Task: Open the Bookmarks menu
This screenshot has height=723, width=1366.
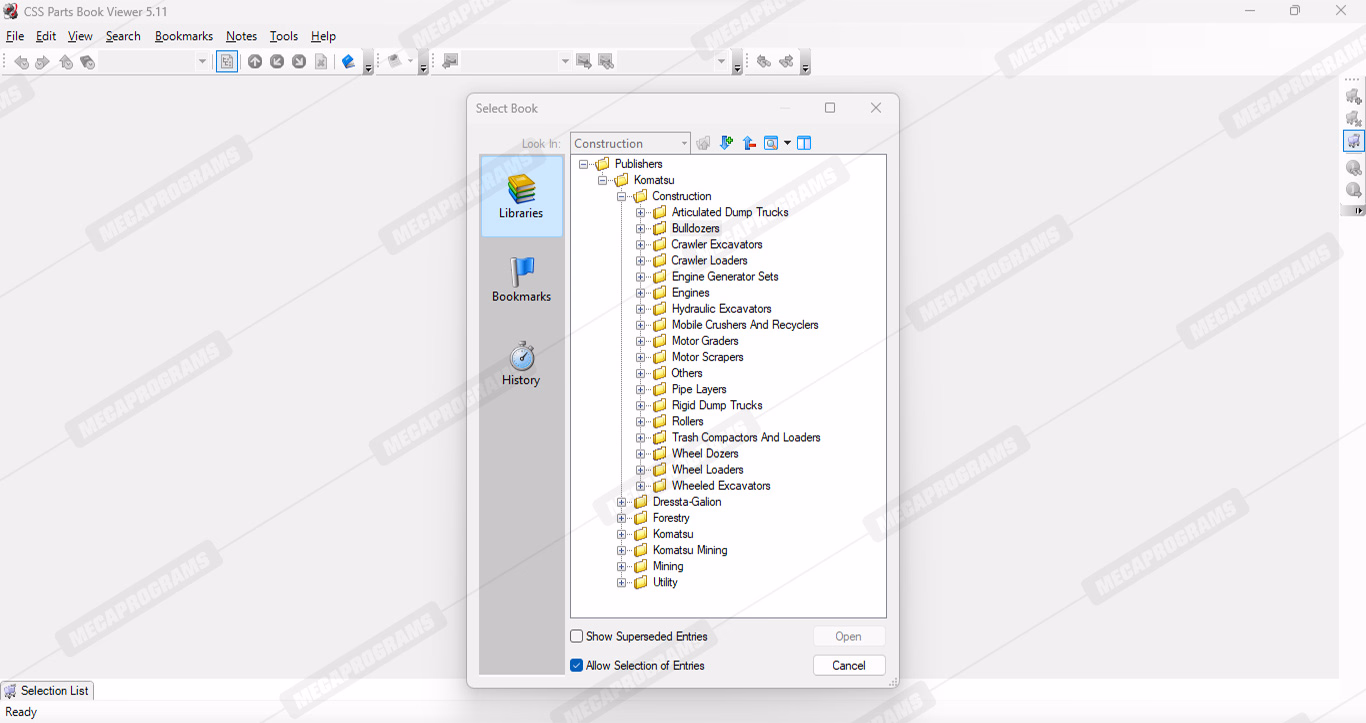Action: coord(183,36)
